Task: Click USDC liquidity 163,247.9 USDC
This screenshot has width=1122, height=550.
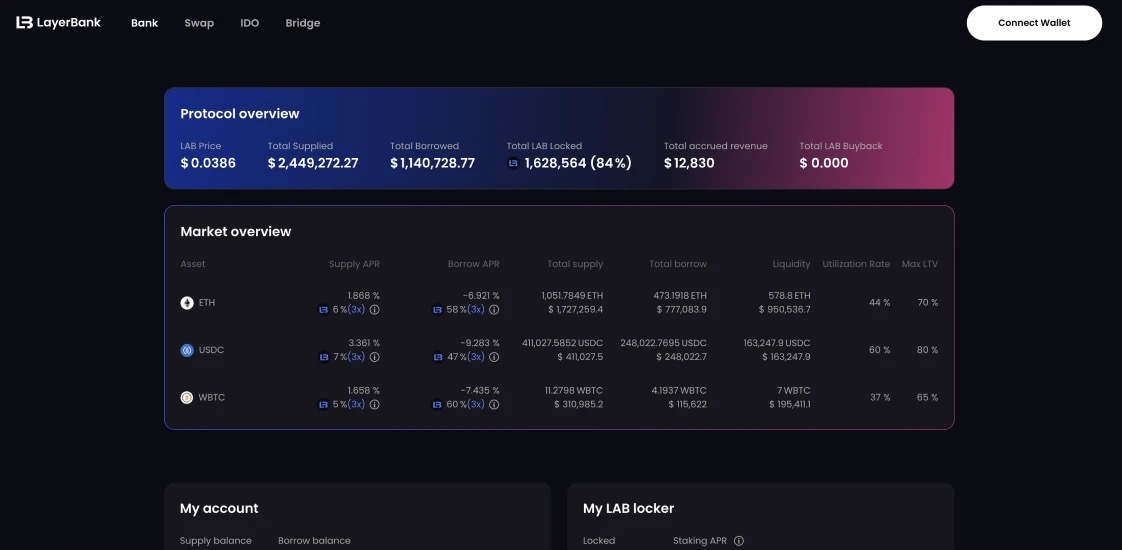Action: pos(777,343)
